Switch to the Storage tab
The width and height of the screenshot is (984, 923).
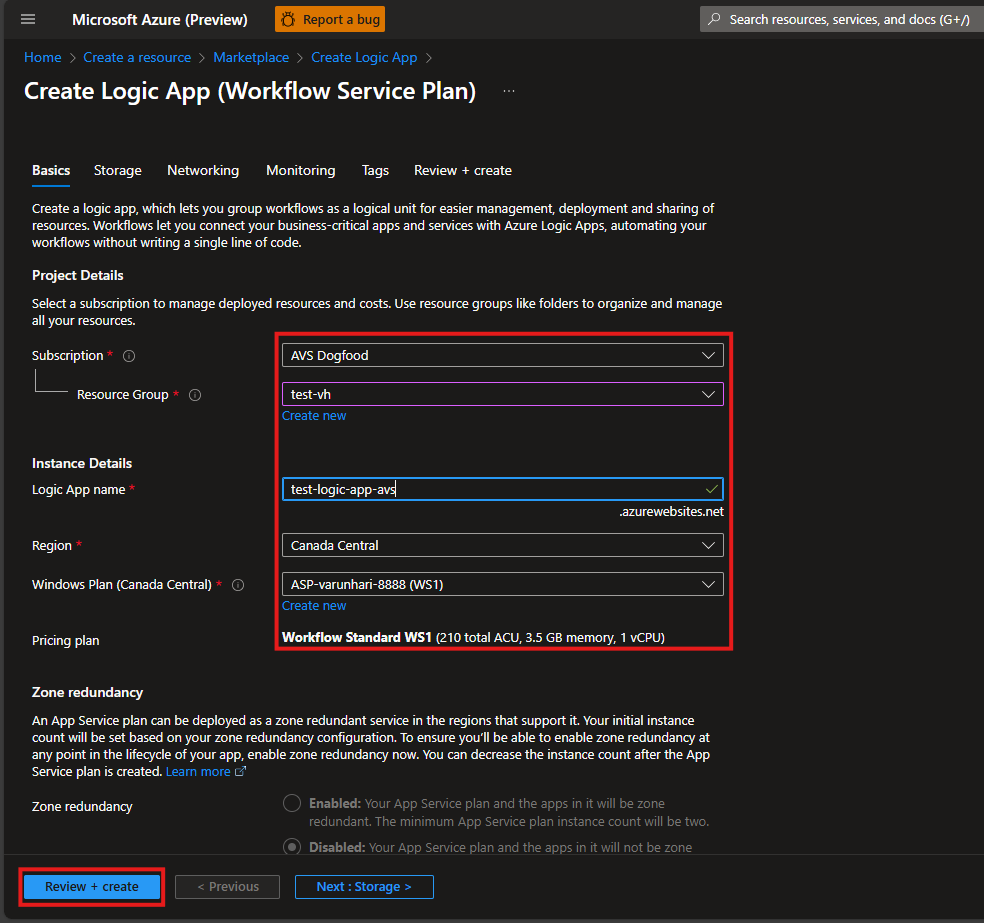pyautogui.click(x=118, y=171)
